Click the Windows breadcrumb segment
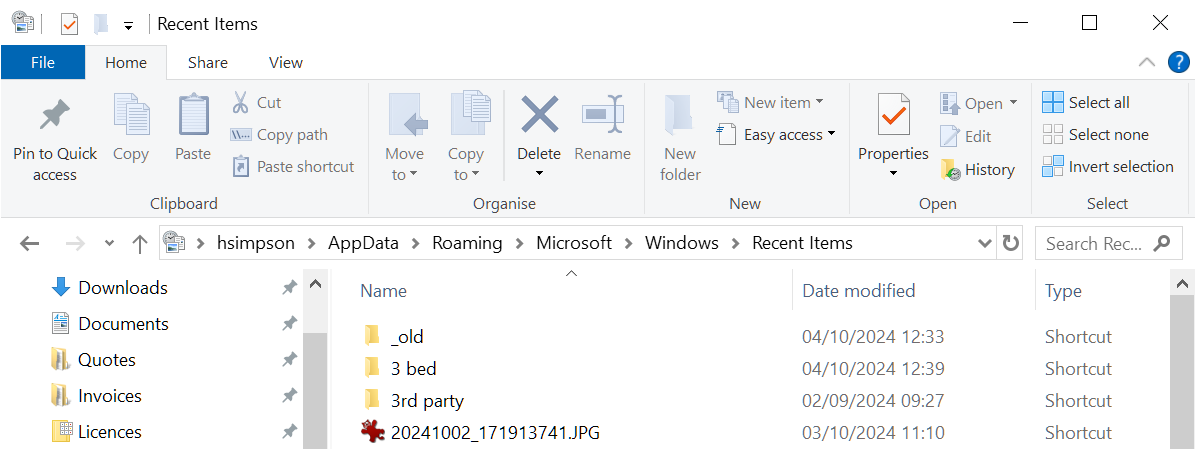 pos(682,243)
